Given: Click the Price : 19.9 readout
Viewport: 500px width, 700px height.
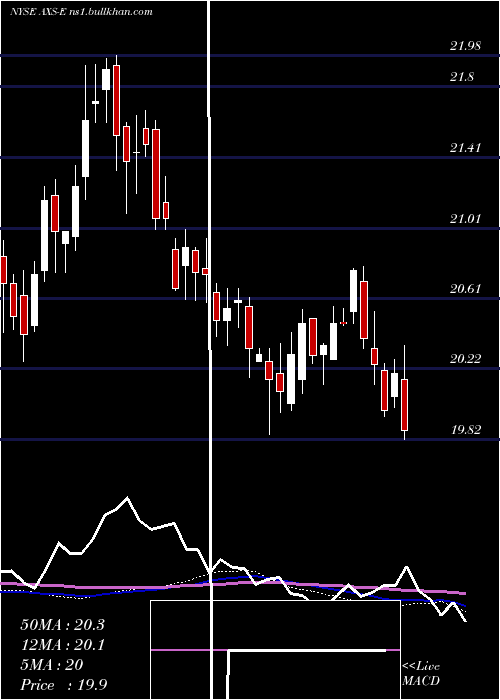Looking at the screenshot, I should coord(63,685).
